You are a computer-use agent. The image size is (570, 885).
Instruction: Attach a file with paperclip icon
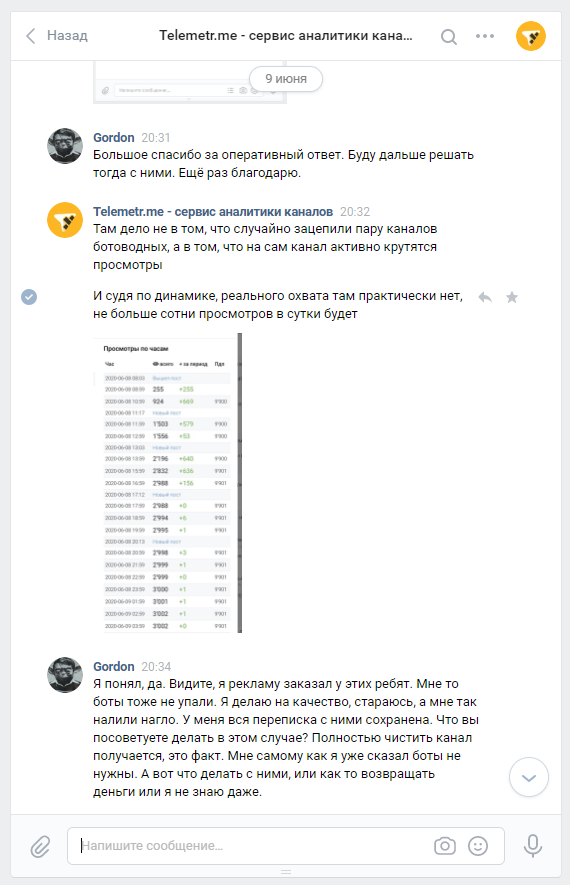coord(40,847)
